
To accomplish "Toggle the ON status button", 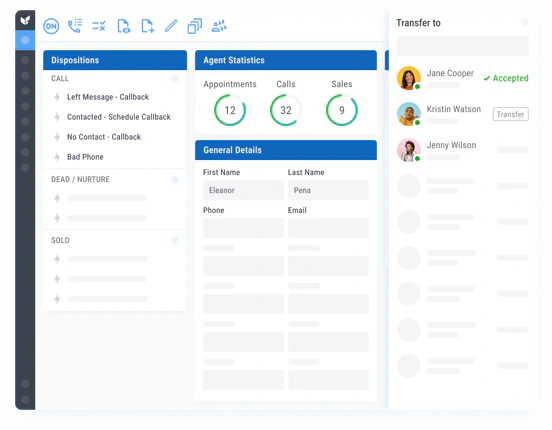I will (x=51, y=26).
